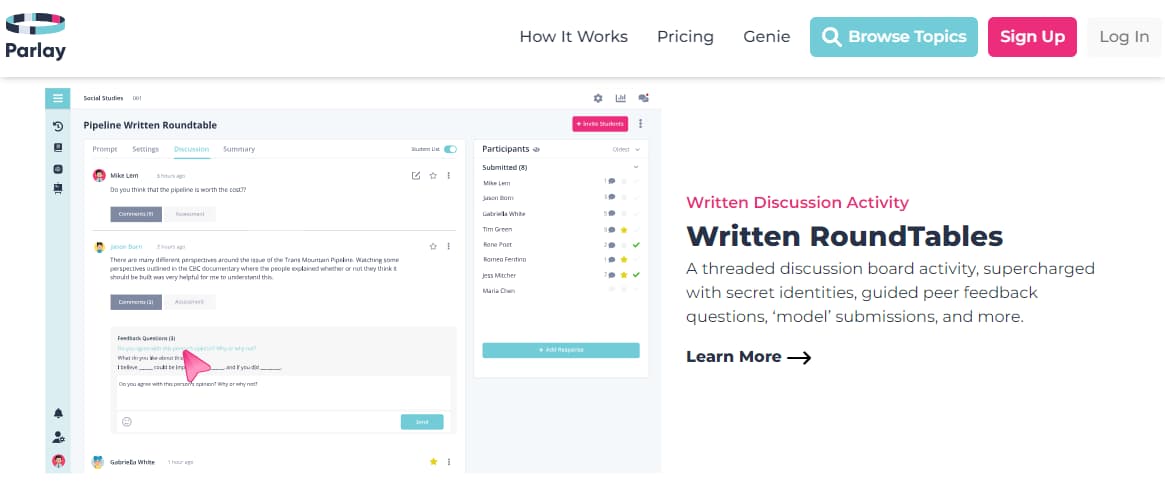Click the Parlay logo
This screenshot has height=488, width=1165.
pos(35,36)
